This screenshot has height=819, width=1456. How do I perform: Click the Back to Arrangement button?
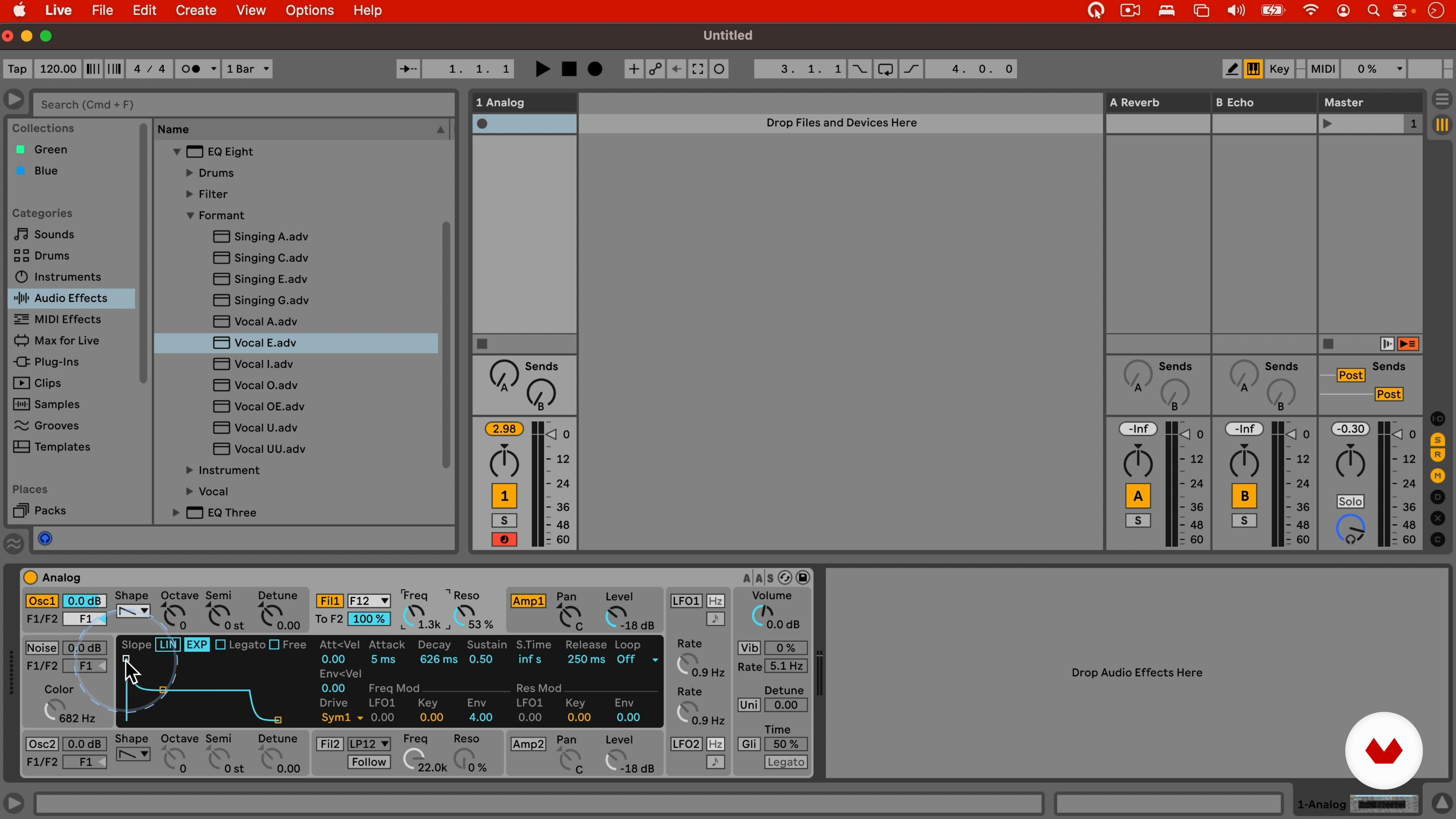tap(1409, 344)
